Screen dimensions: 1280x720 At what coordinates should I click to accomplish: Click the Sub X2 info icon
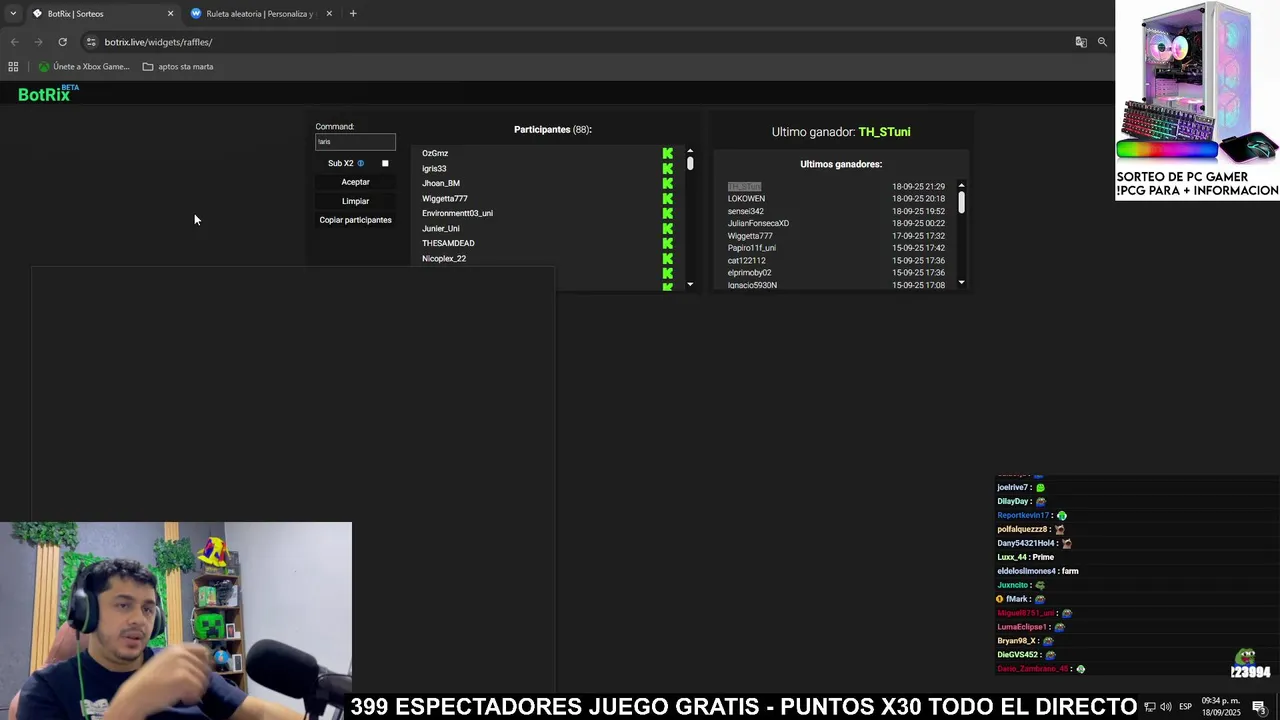(360, 163)
